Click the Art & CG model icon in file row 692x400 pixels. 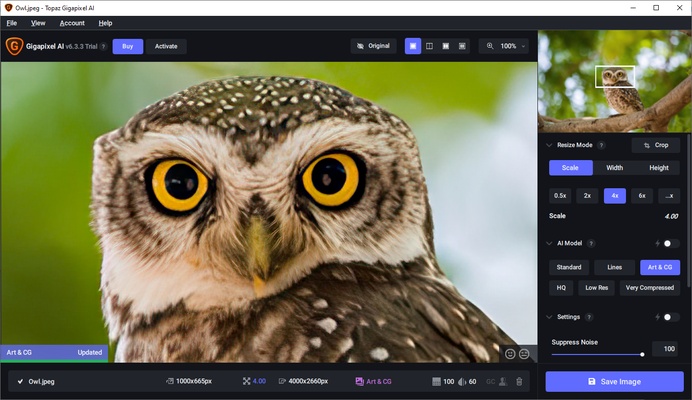(x=360, y=381)
